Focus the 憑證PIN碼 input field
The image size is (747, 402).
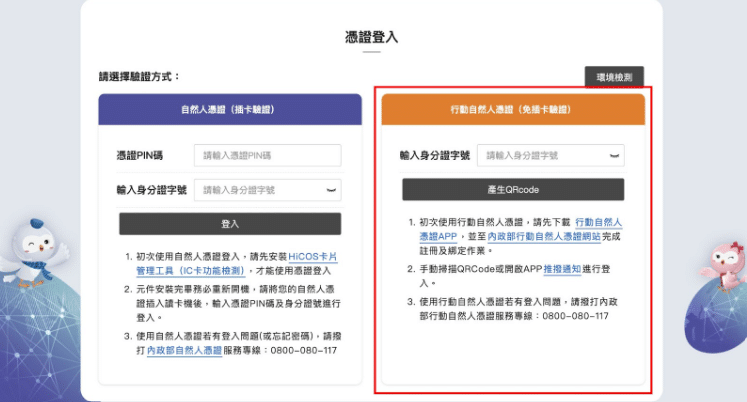(267, 156)
